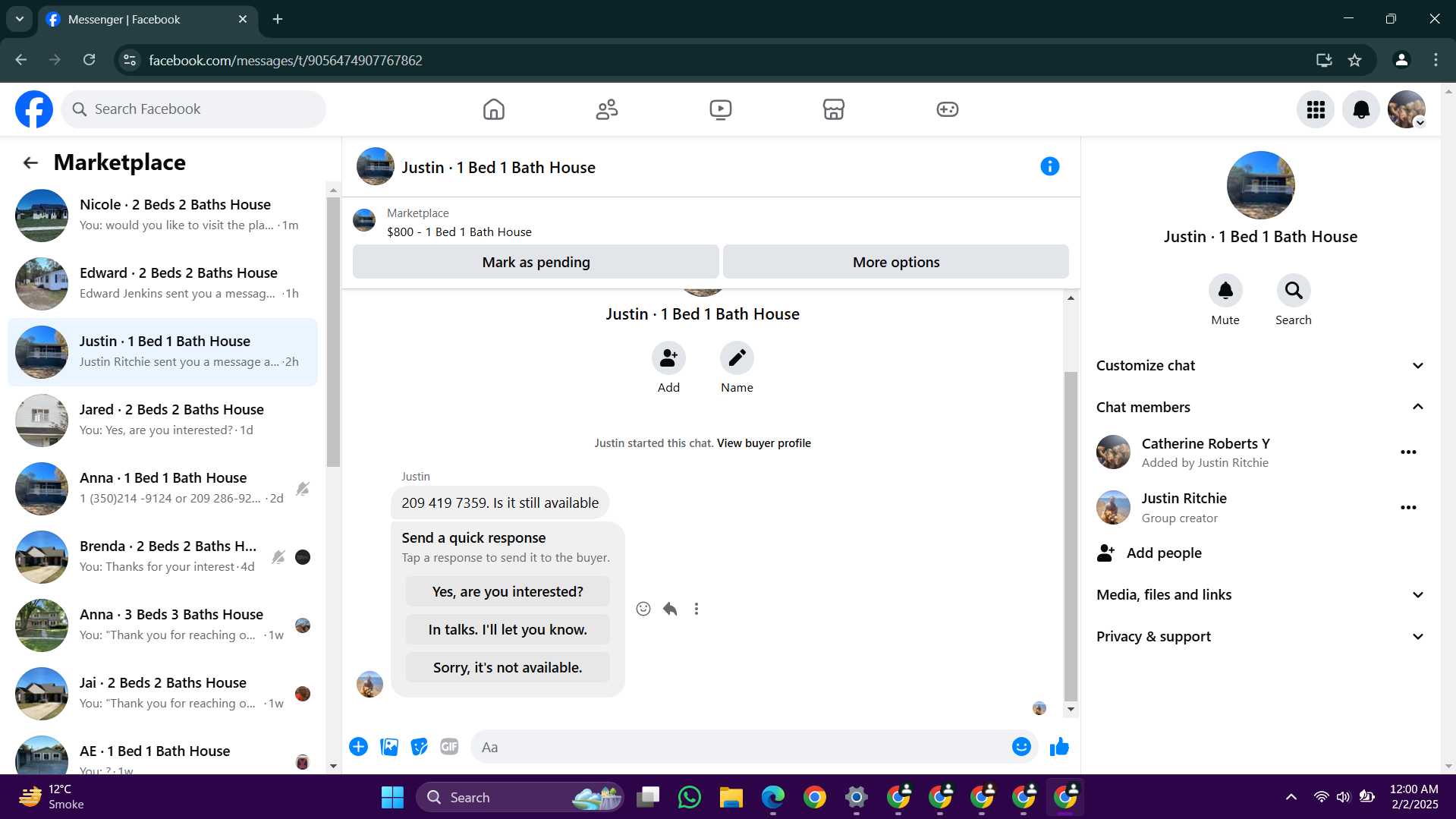Expand Privacy & support section
This screenshot has width=1456, height=819.
pos(1260,637)
